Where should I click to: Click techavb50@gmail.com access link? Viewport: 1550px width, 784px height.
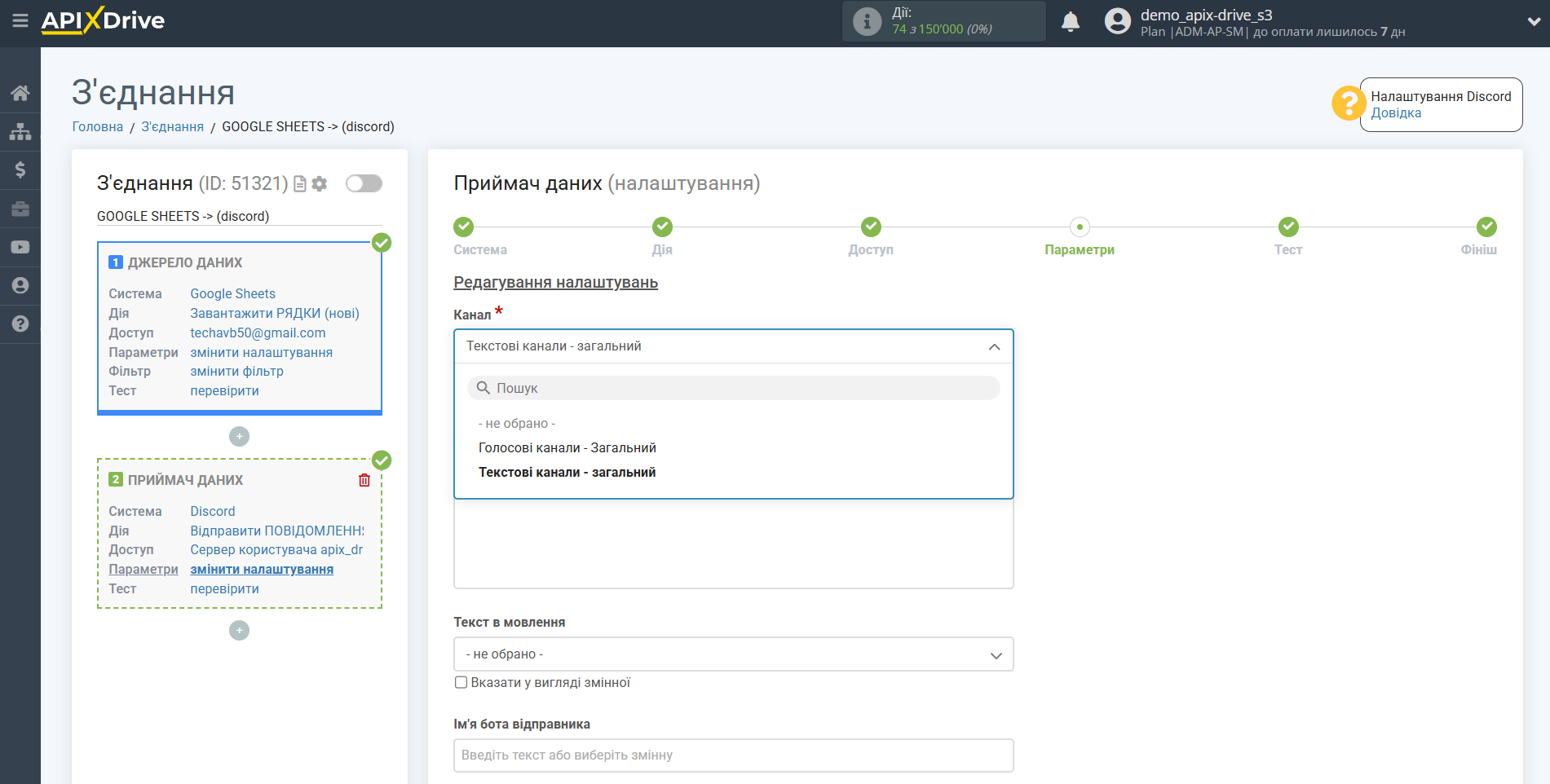click(x=258, y=333)
